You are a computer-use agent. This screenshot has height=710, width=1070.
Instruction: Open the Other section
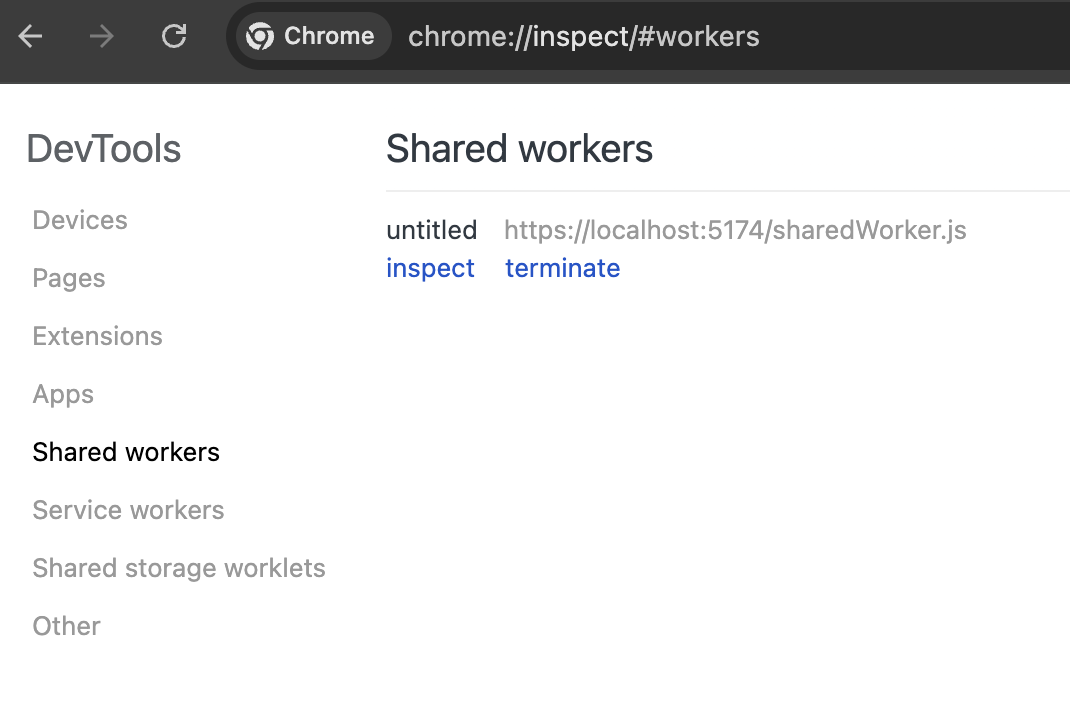click(x=66, y=626)
